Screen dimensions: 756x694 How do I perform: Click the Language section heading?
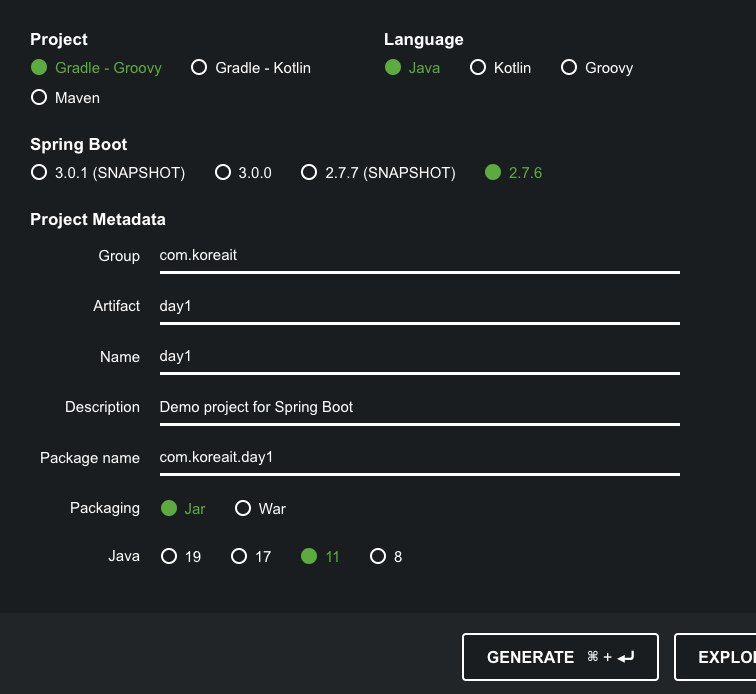[423, 39]
